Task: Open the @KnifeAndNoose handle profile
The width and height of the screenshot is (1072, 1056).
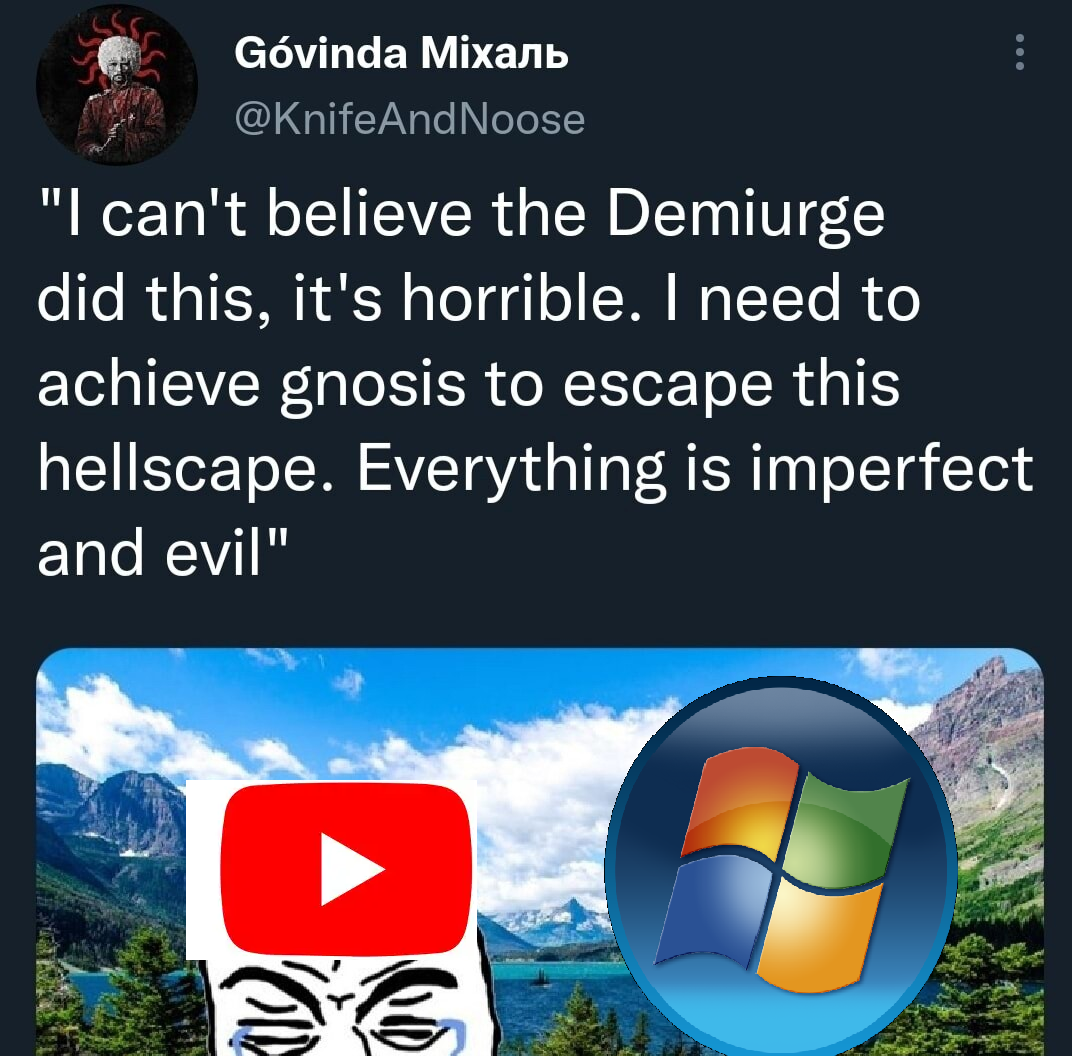Action: click(x=410, y=120)
